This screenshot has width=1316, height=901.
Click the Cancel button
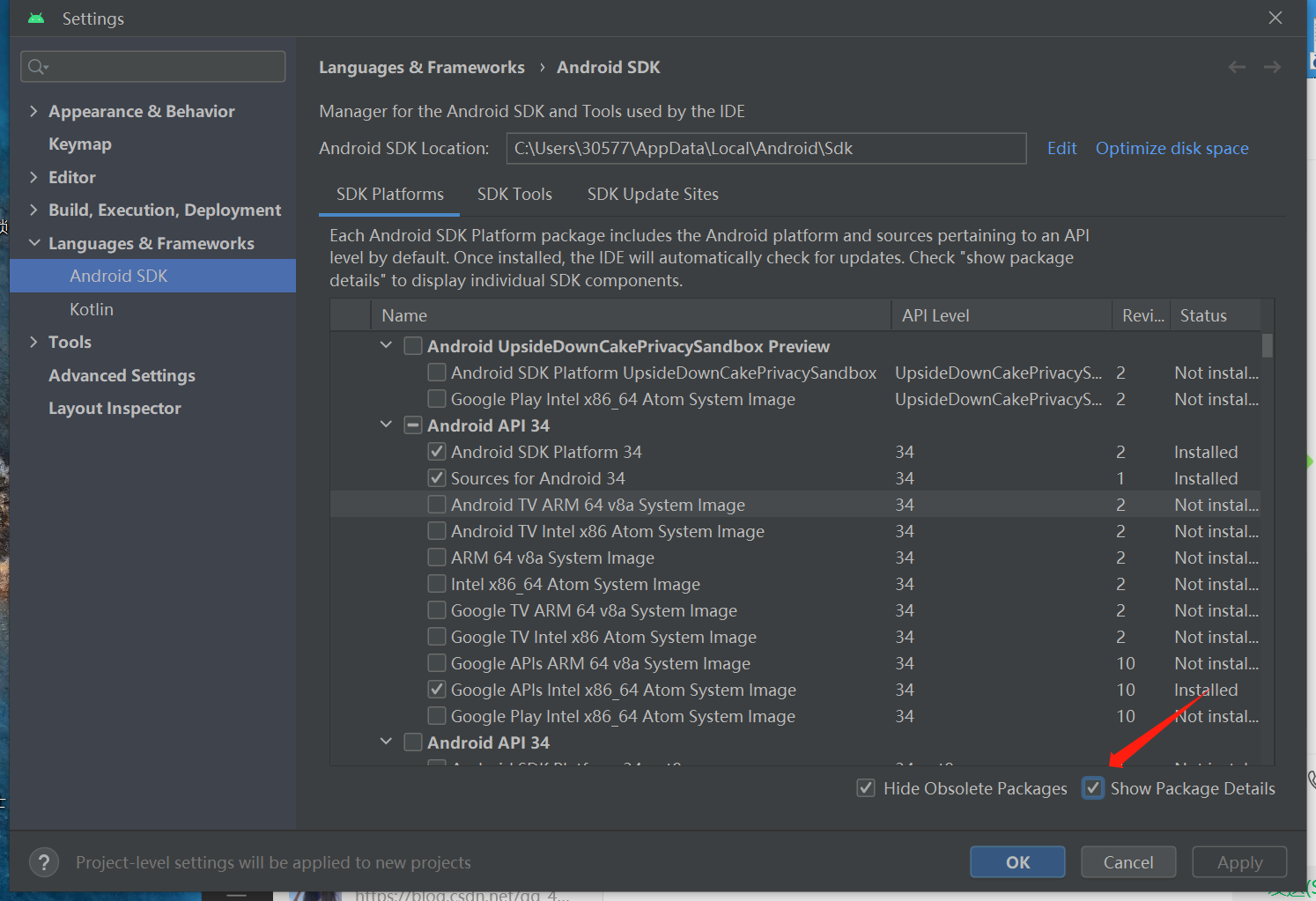1128,862
